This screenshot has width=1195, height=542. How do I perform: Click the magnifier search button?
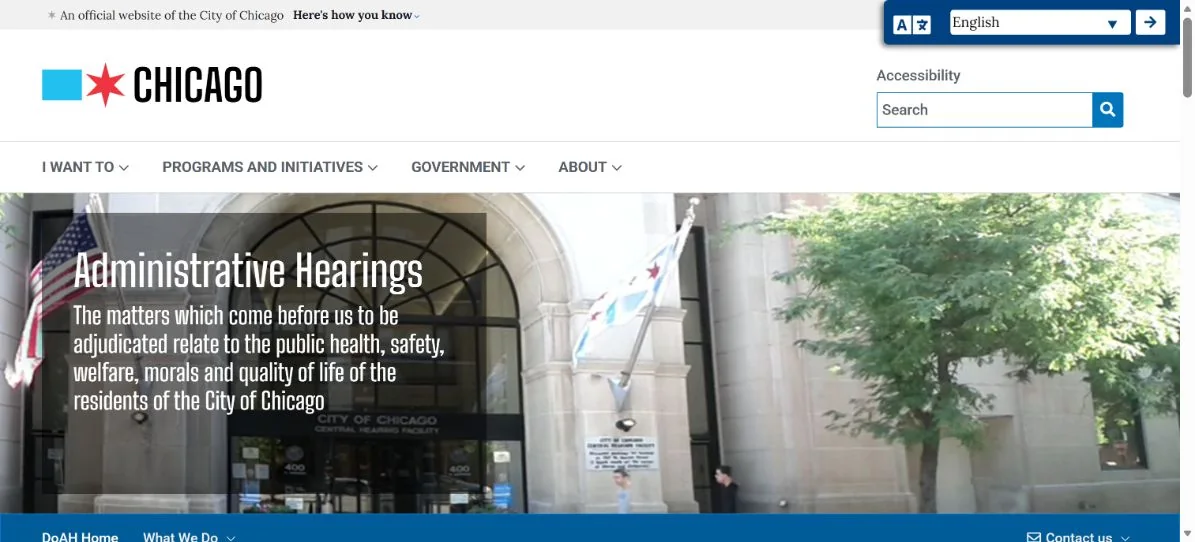pyautogui.click(x=1107, y=110)
